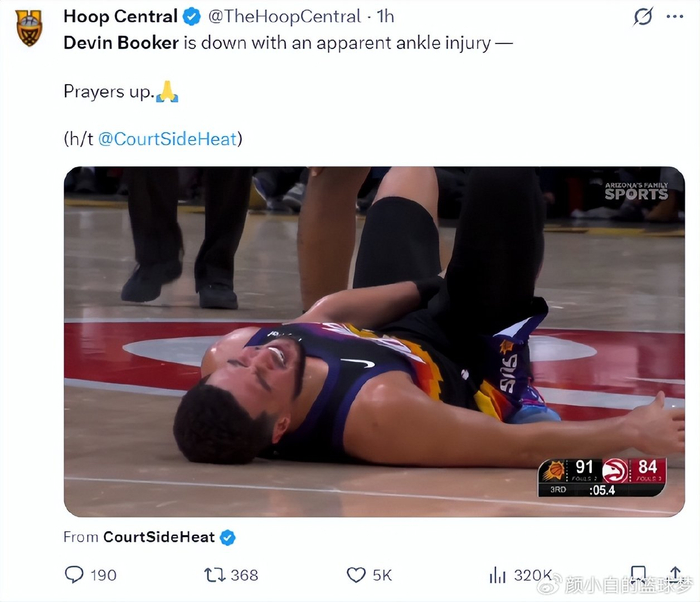Play the Devin Booker injury video
The width and height of the screenshot is (700, 602).
[374, 341]
